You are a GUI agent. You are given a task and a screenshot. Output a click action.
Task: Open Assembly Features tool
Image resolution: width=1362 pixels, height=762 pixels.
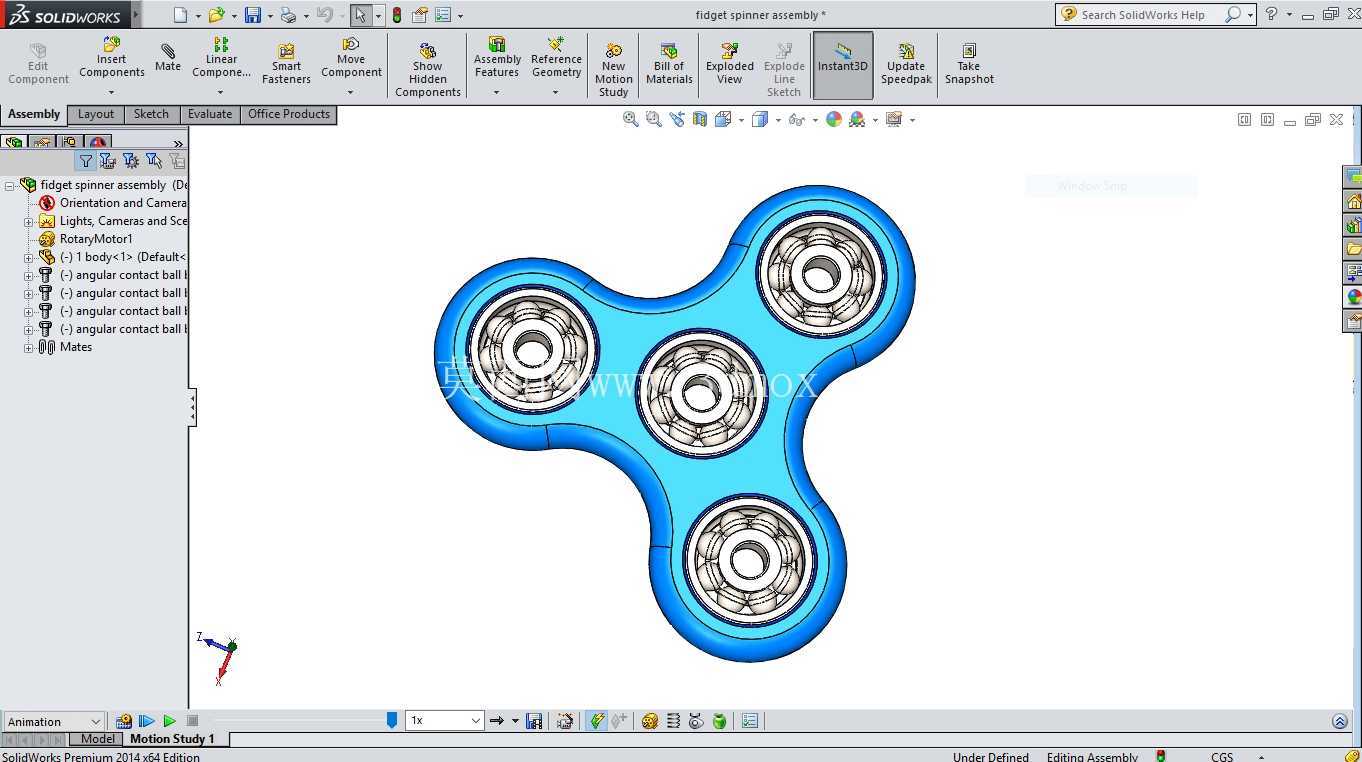tap(497, 58)
